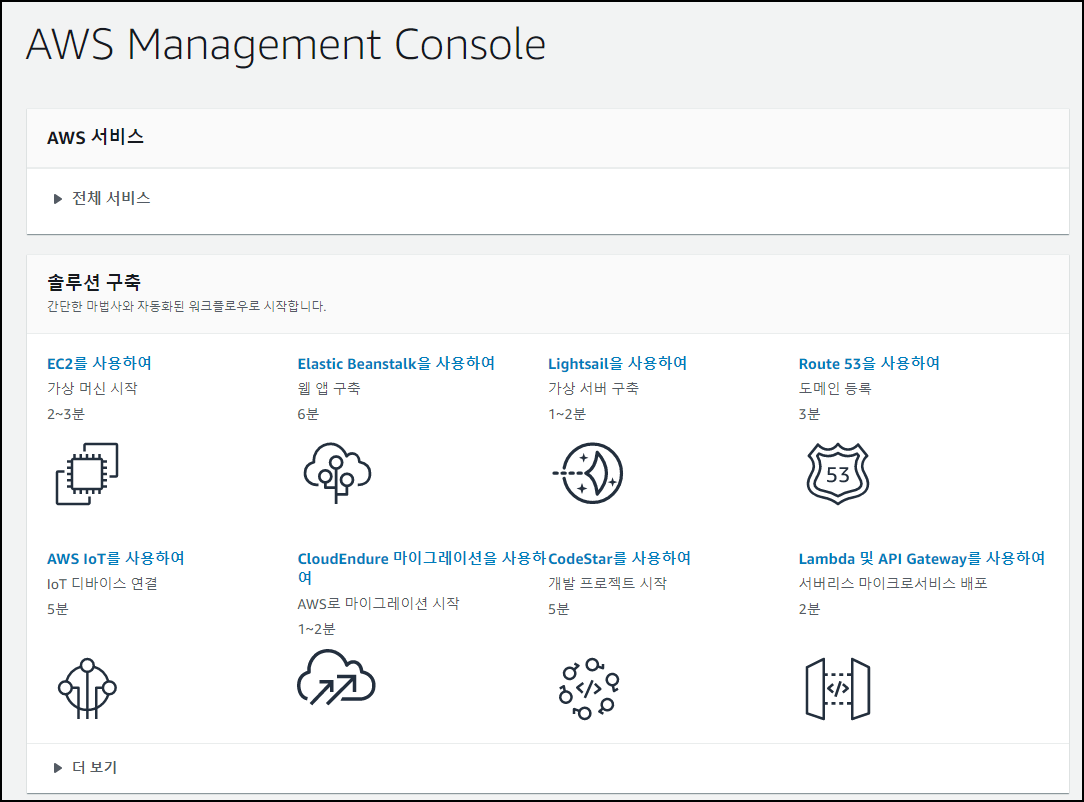
Task: Click the CodeStar code brackets icon
Action: [x=588, y=688]
